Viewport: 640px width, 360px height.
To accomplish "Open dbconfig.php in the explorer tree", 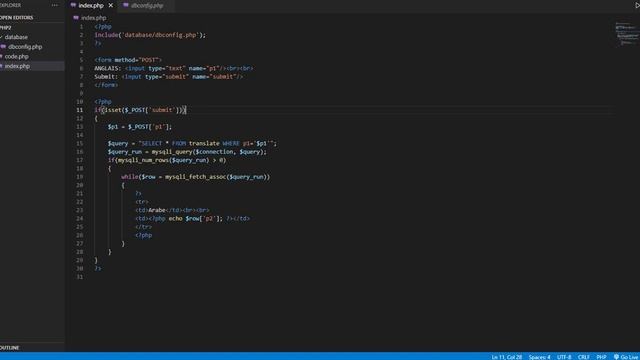I will tap(25, 47).
